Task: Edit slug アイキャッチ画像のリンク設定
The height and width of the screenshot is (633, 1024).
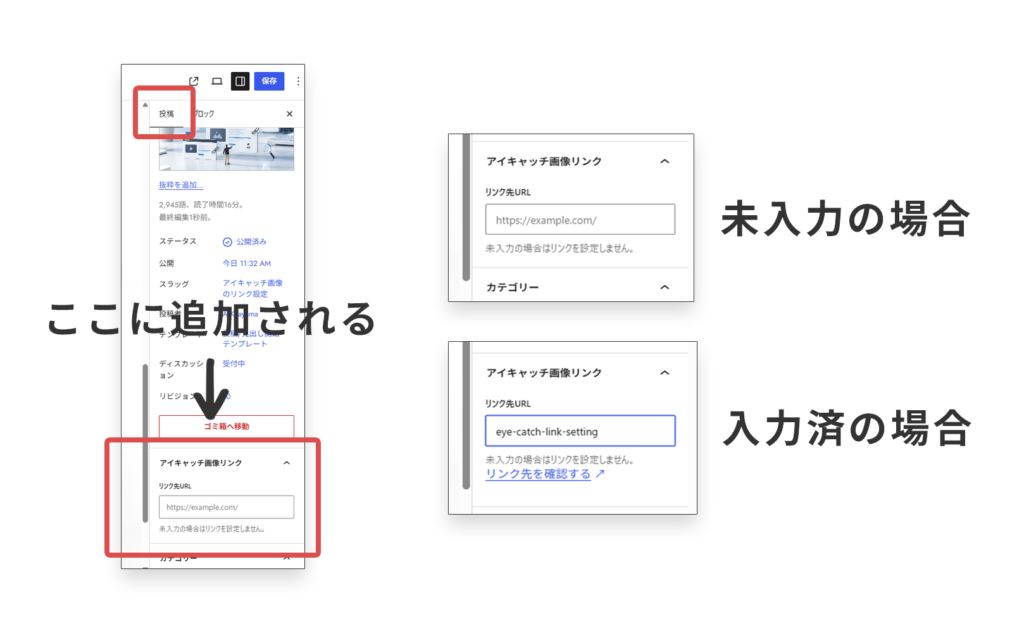Action: pyautogui.click(x=253, y=288)
